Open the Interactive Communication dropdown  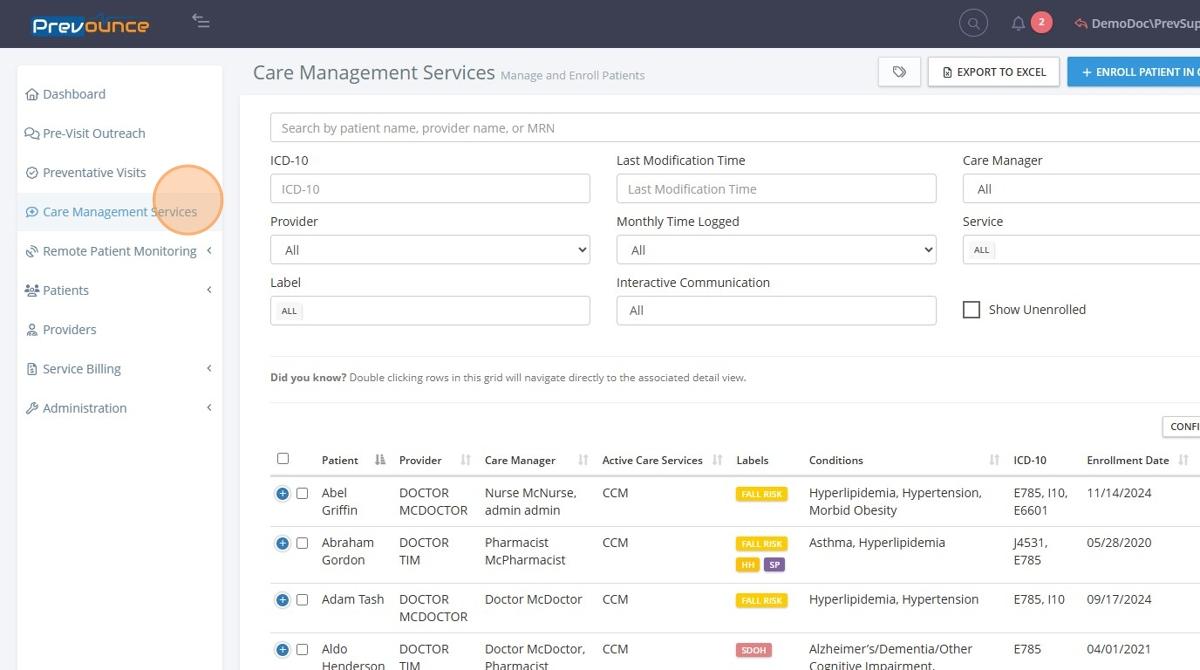coord(776,311)
